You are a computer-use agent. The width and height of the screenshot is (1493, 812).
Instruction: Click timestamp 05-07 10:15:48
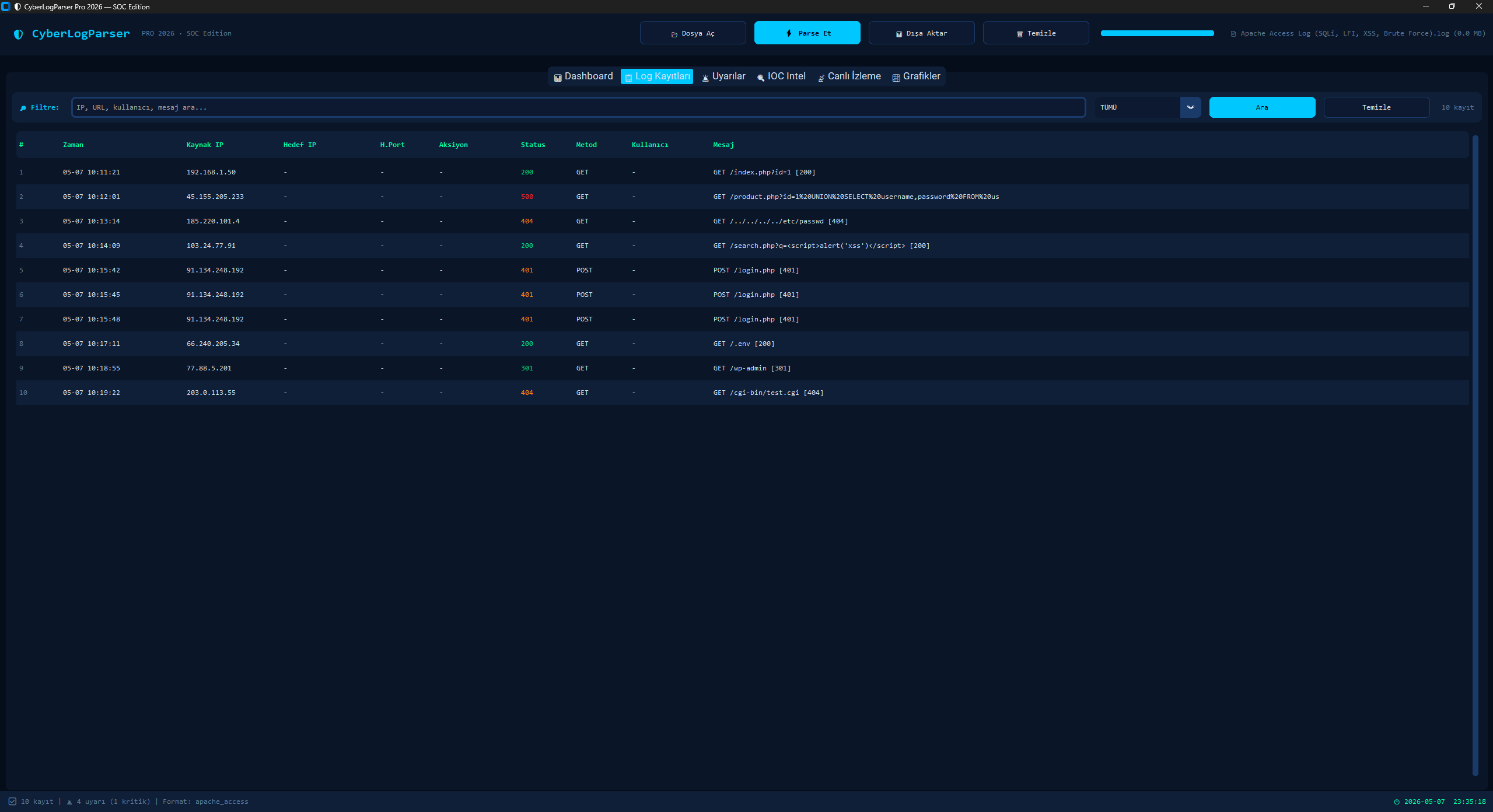[92, 319]
